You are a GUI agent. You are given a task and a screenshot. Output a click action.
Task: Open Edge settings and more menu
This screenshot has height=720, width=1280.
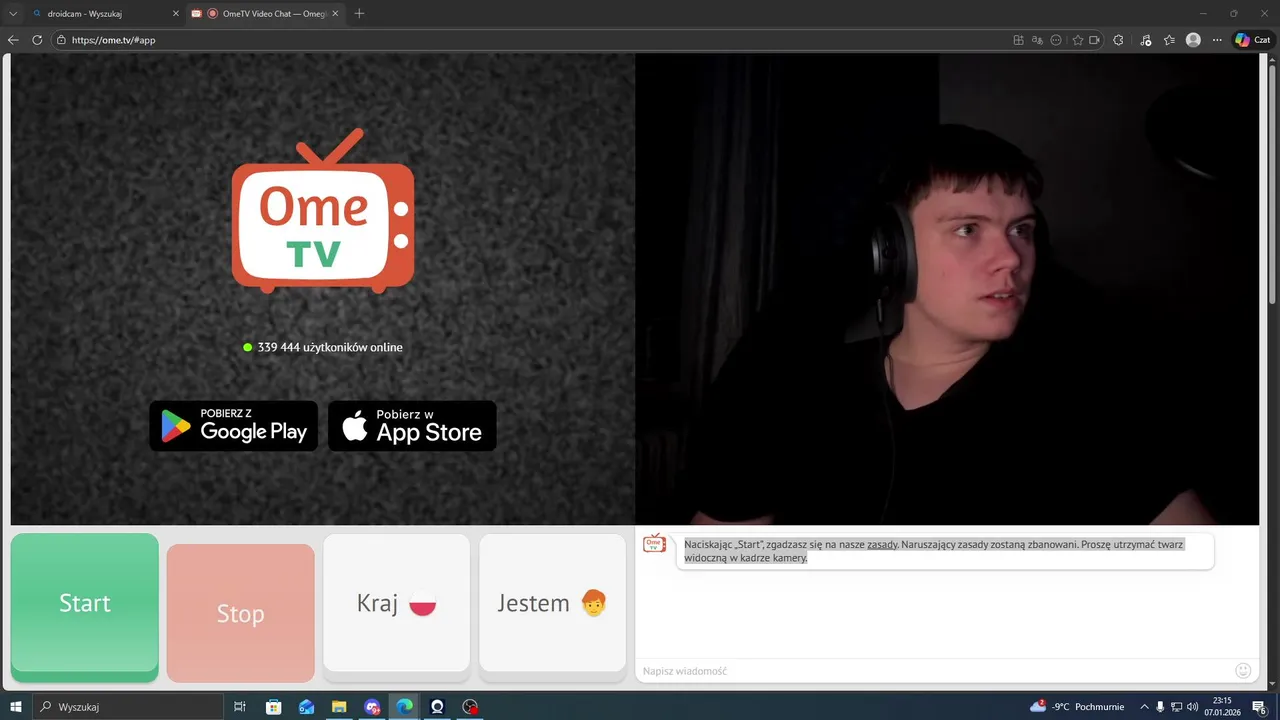click(1217, 40)
